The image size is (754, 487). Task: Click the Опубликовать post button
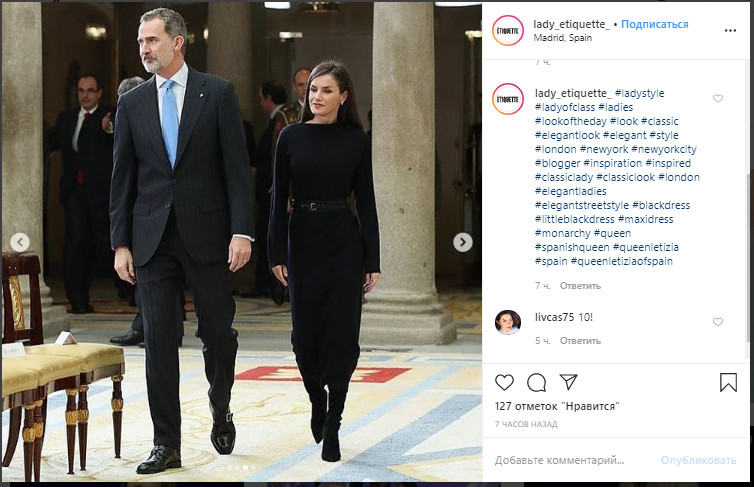(698, 461)
